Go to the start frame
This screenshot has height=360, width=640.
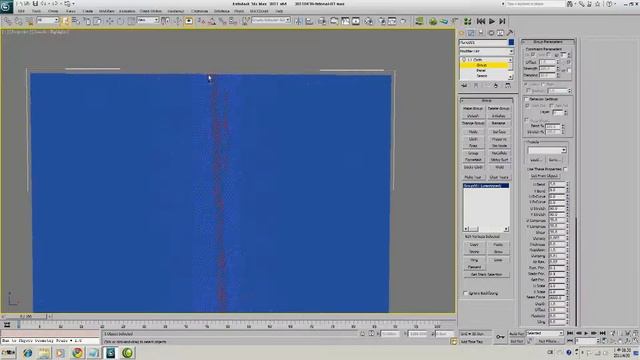[571, 333]
